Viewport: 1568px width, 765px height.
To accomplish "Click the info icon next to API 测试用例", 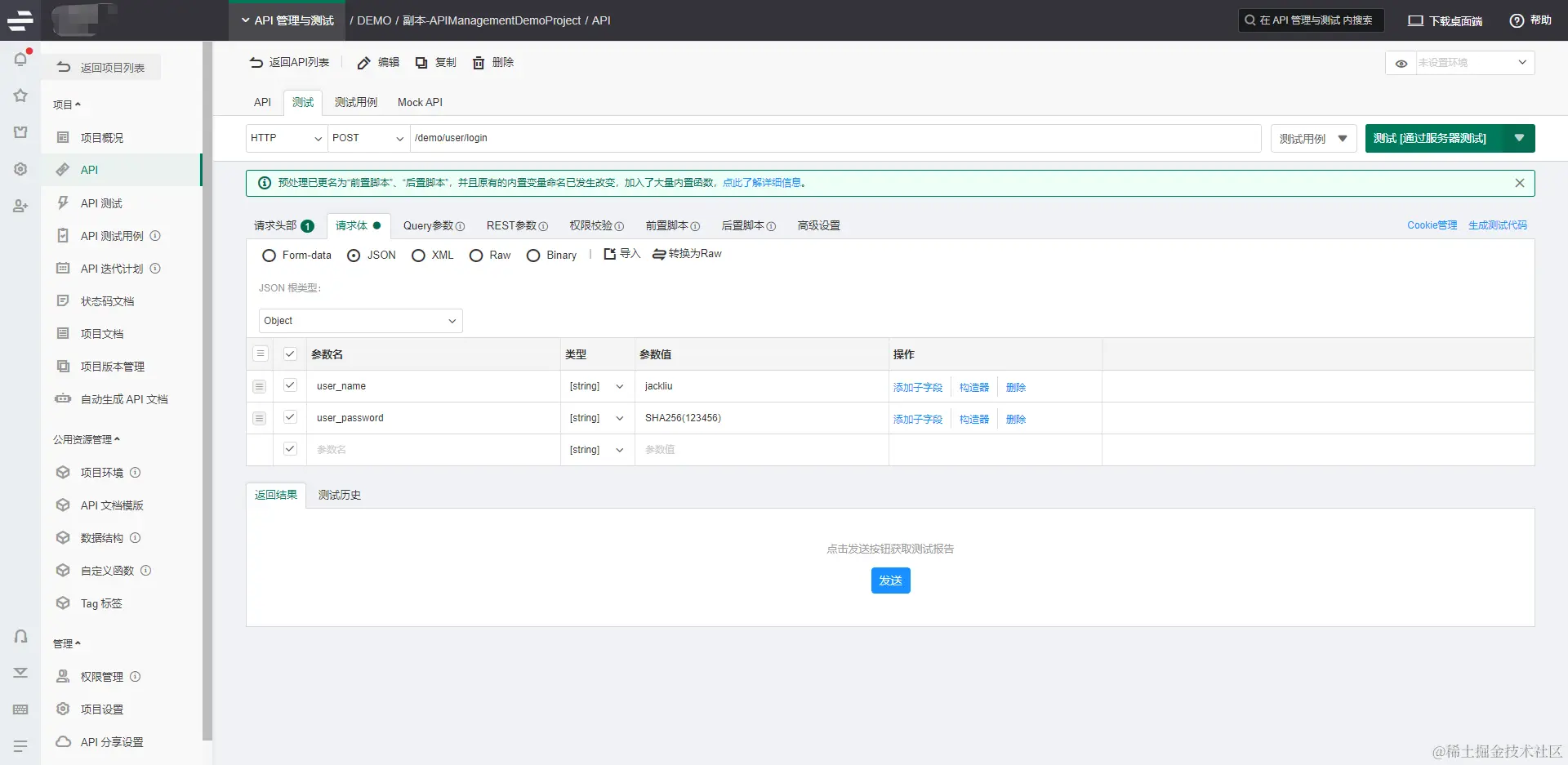I will [155, 236].
